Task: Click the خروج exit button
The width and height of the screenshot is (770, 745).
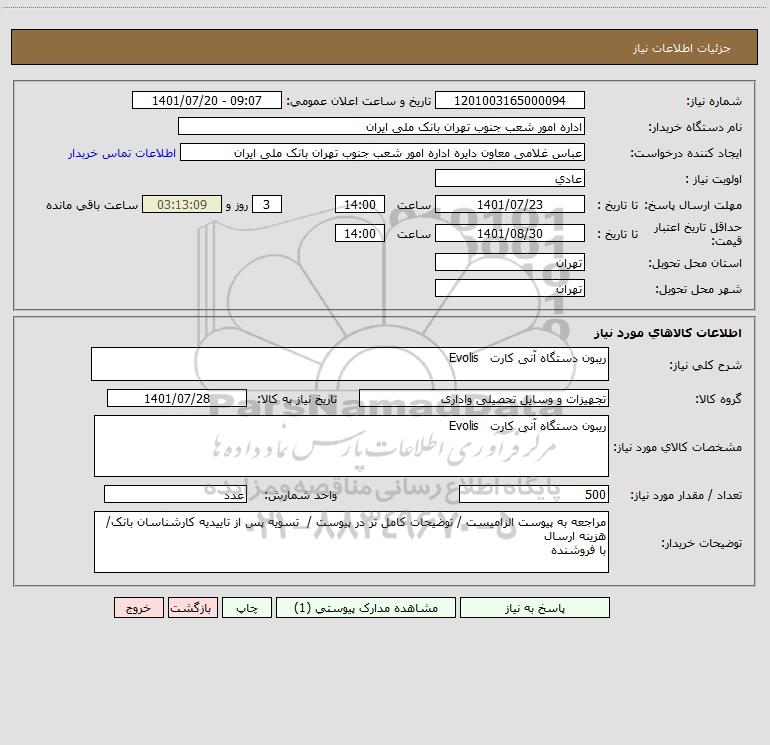Action: click(138, 608)
